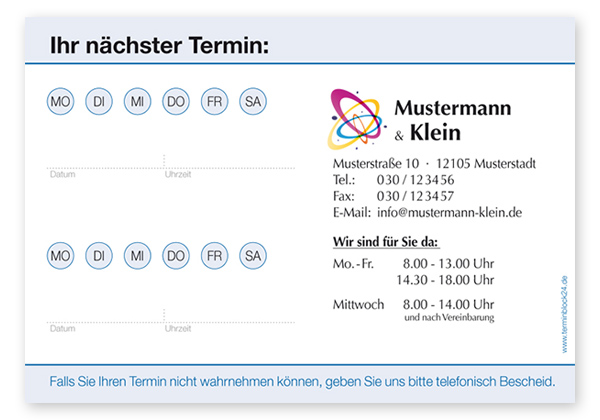Open the vertical terminblock24.de website link
Image resolution: width=600 pixels, height=420 pixels.
click(x=564, y=313)
